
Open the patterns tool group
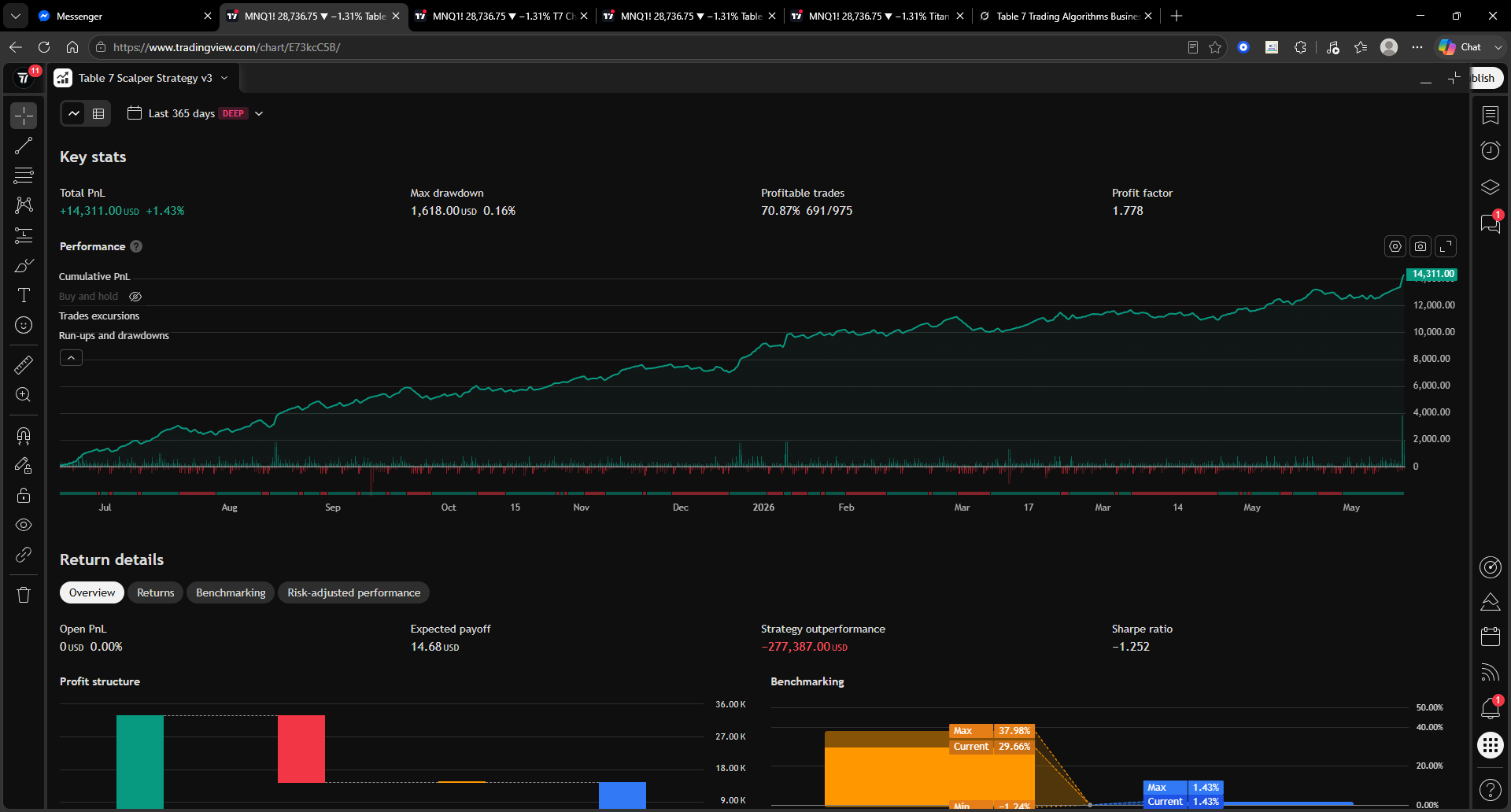coord(24,205)
